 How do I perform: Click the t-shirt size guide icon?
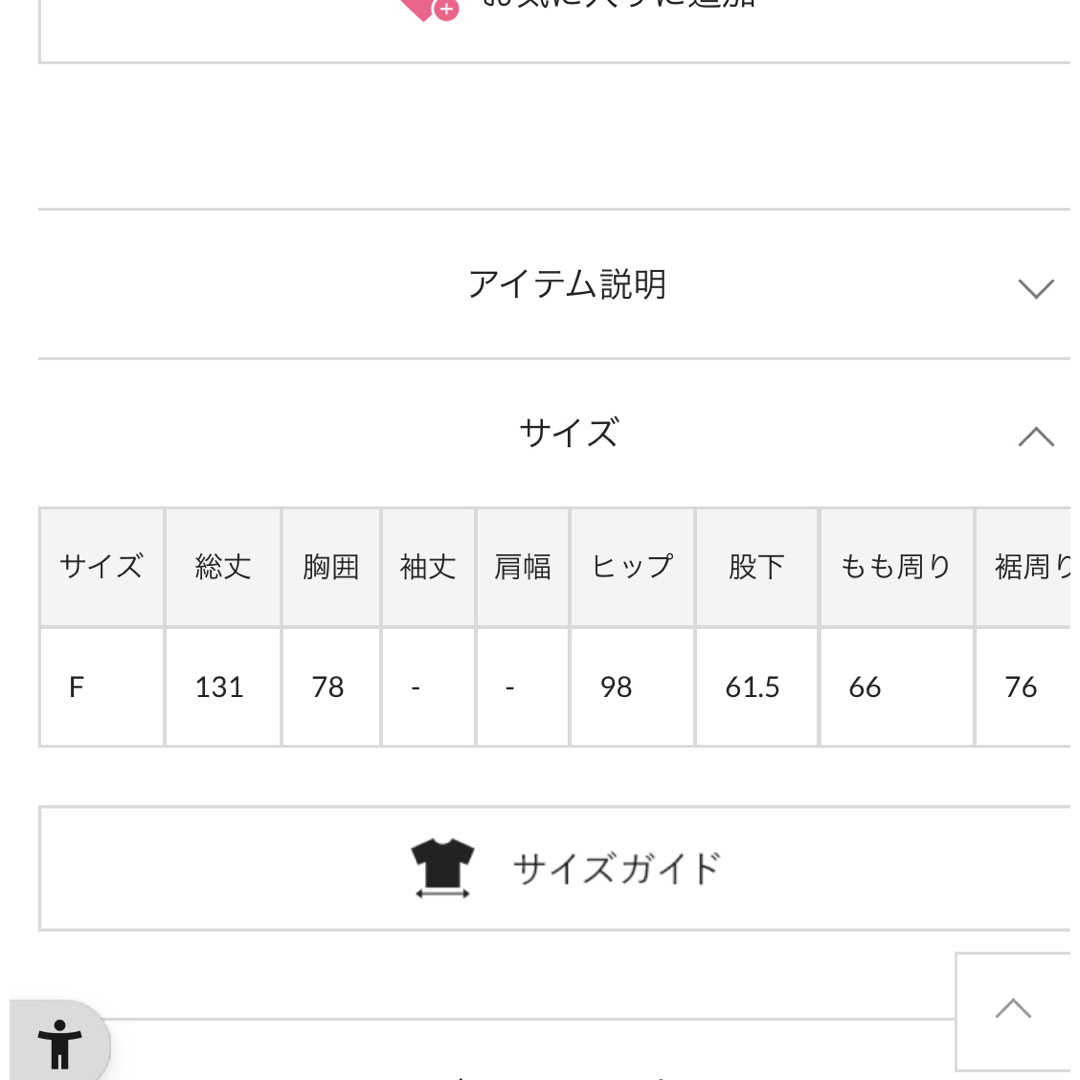pyautogui.click(x=442, y=868)
